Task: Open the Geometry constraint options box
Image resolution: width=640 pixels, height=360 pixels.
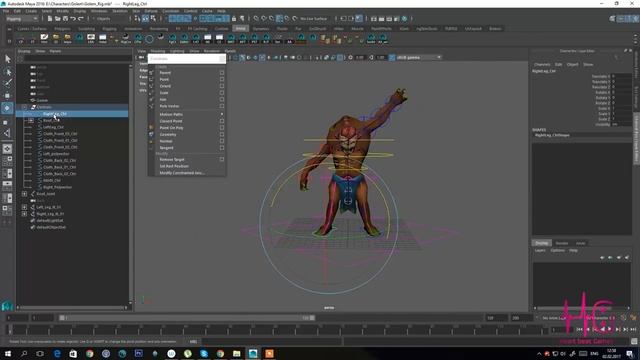Action: [x=222, y=134]
